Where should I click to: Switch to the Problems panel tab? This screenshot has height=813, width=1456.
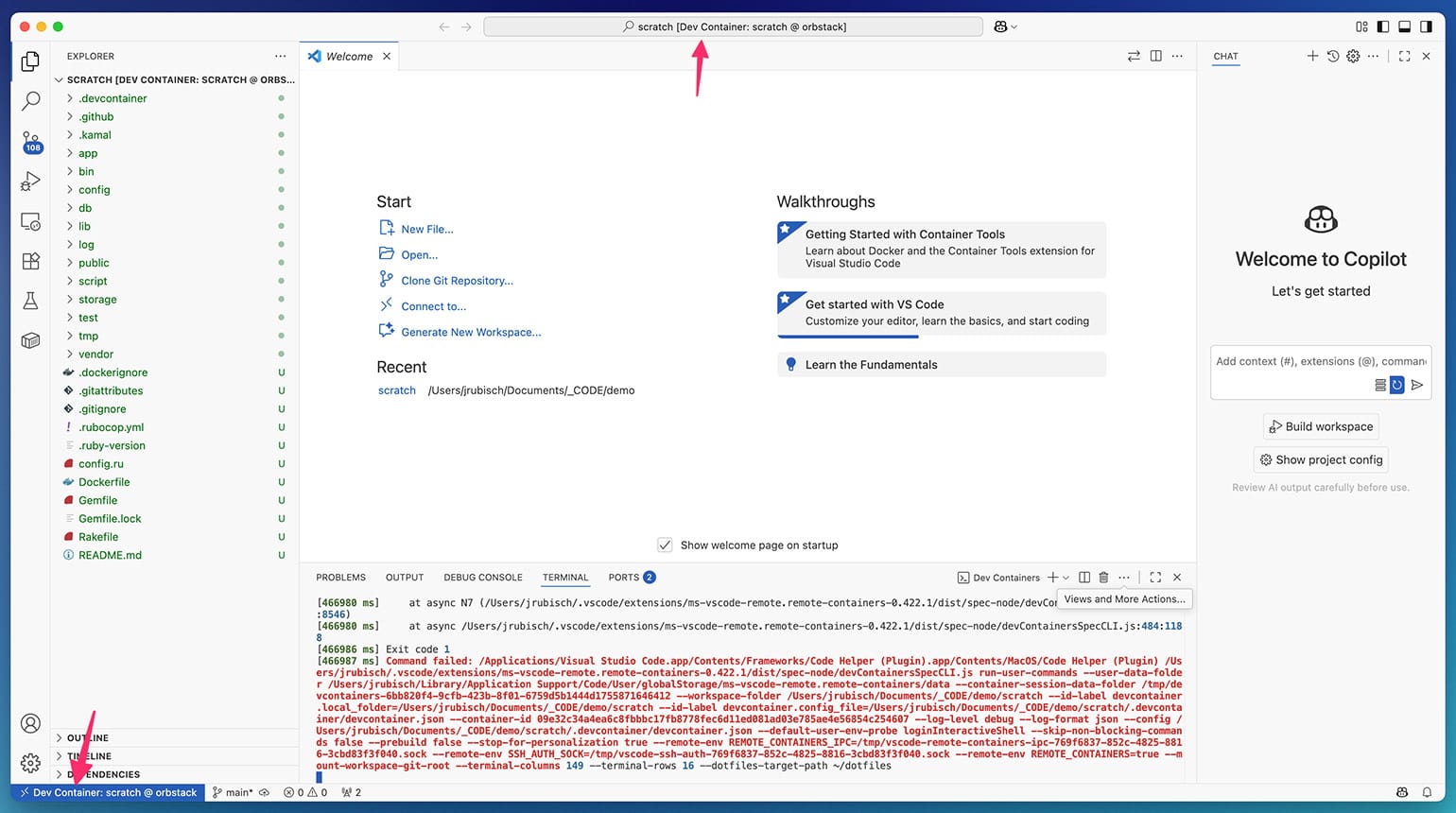pyautogui.click(x=340, y=578)
